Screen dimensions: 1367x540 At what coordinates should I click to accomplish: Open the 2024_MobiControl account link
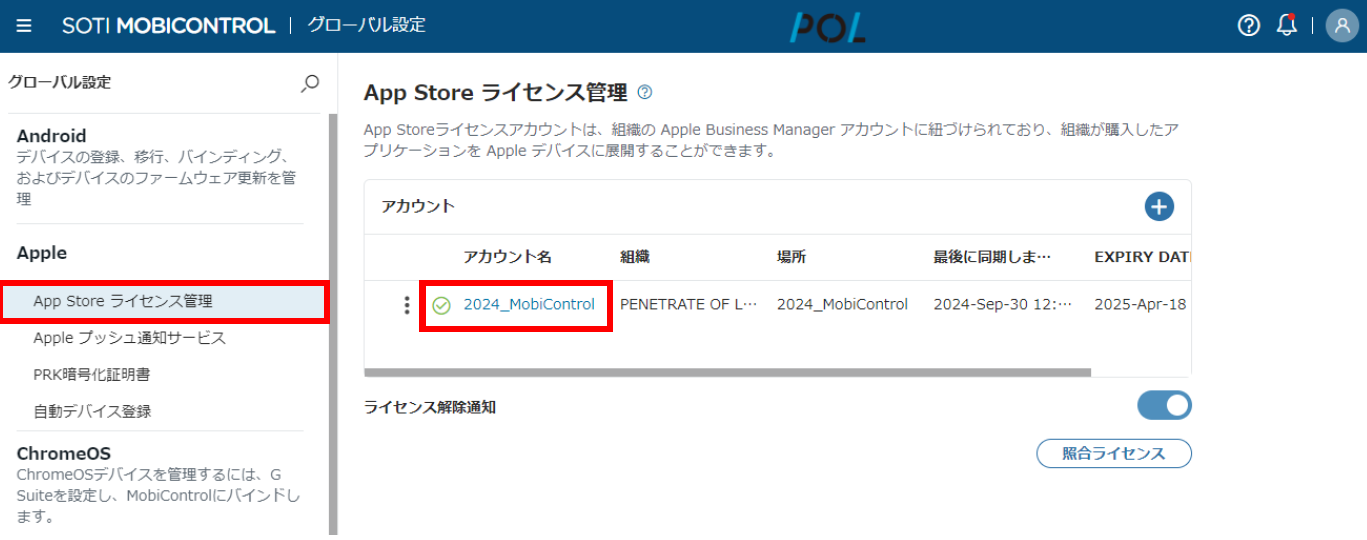coord(529,305)
